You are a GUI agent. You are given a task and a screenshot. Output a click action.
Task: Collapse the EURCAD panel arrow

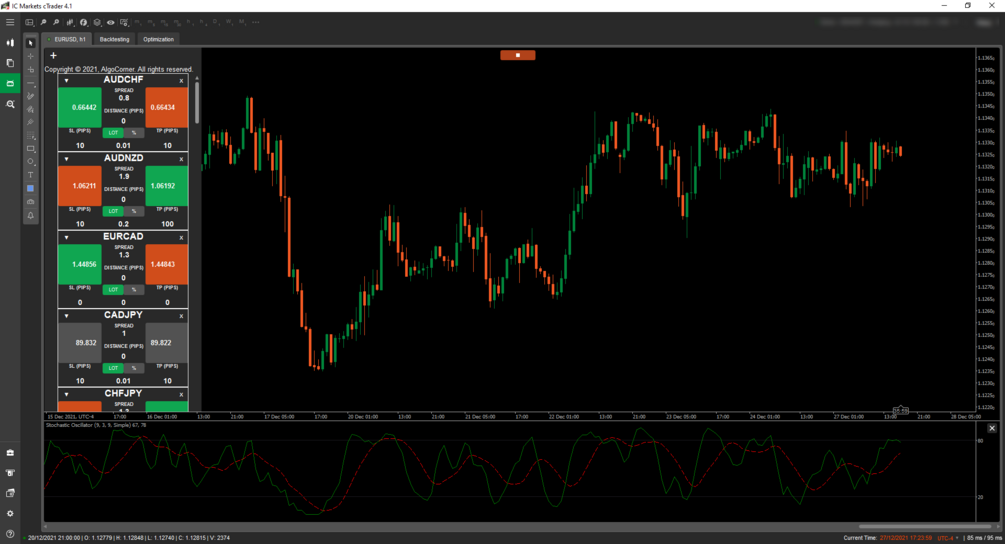coord(66,238)
